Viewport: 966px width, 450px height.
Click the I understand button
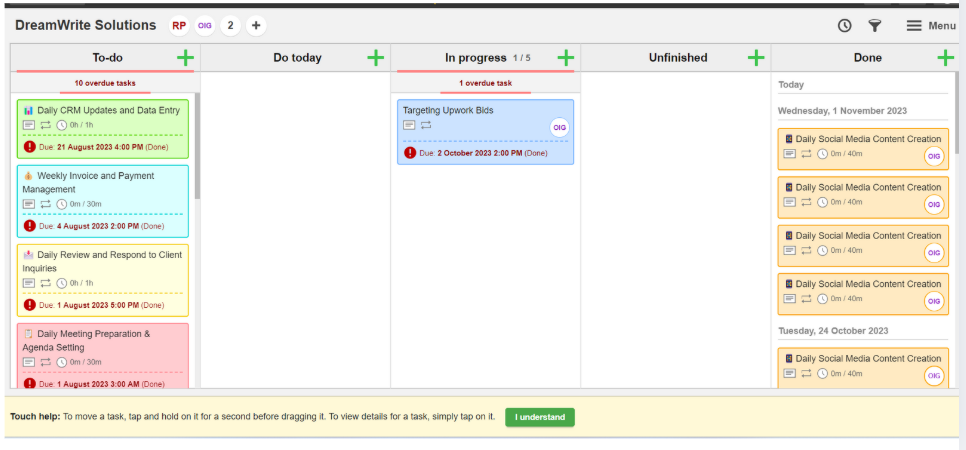[x=539, y=417]
